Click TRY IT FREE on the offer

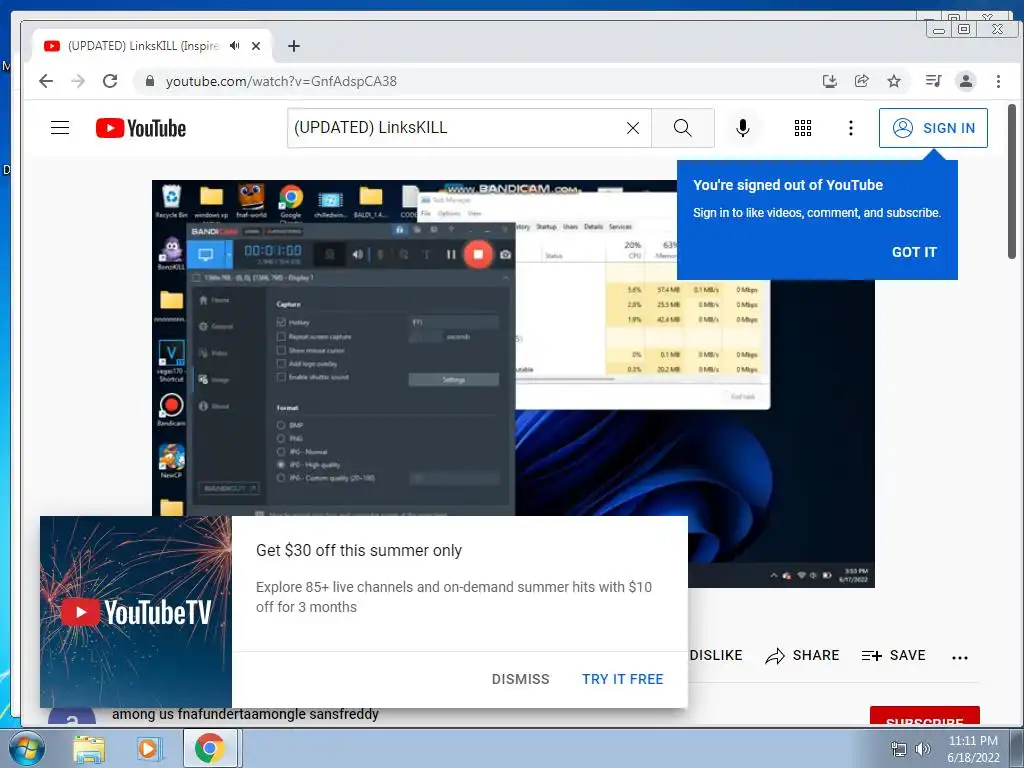[622, 679]
